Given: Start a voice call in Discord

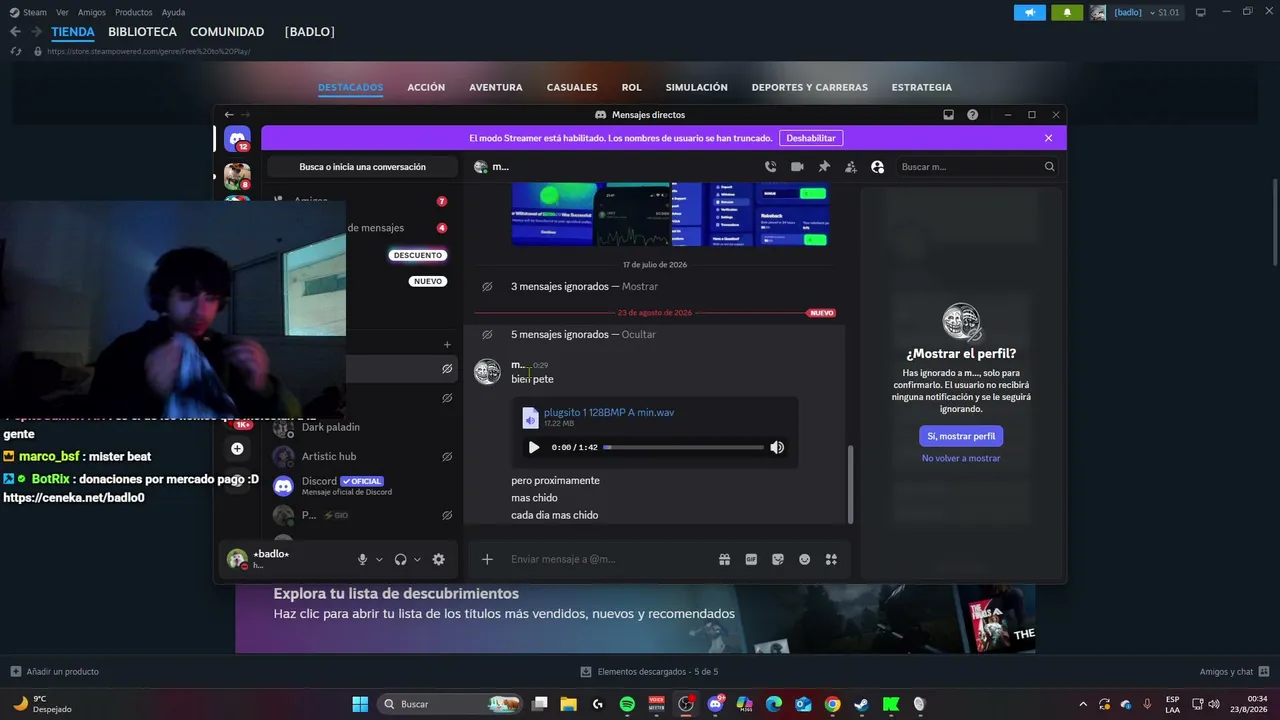Looking at the screenshot, I should pos(770,167).
